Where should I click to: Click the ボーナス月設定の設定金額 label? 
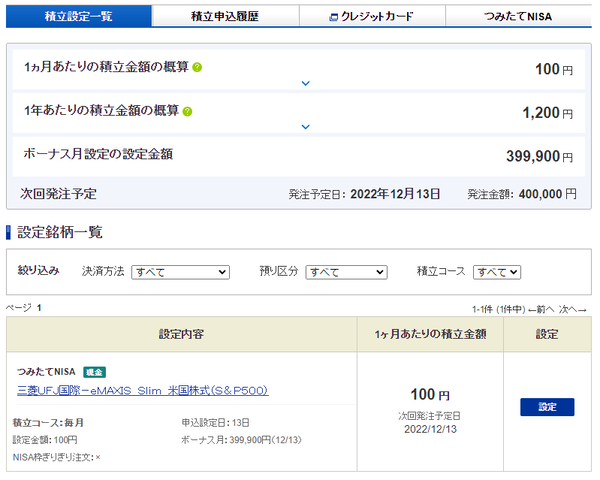[98, 154]
